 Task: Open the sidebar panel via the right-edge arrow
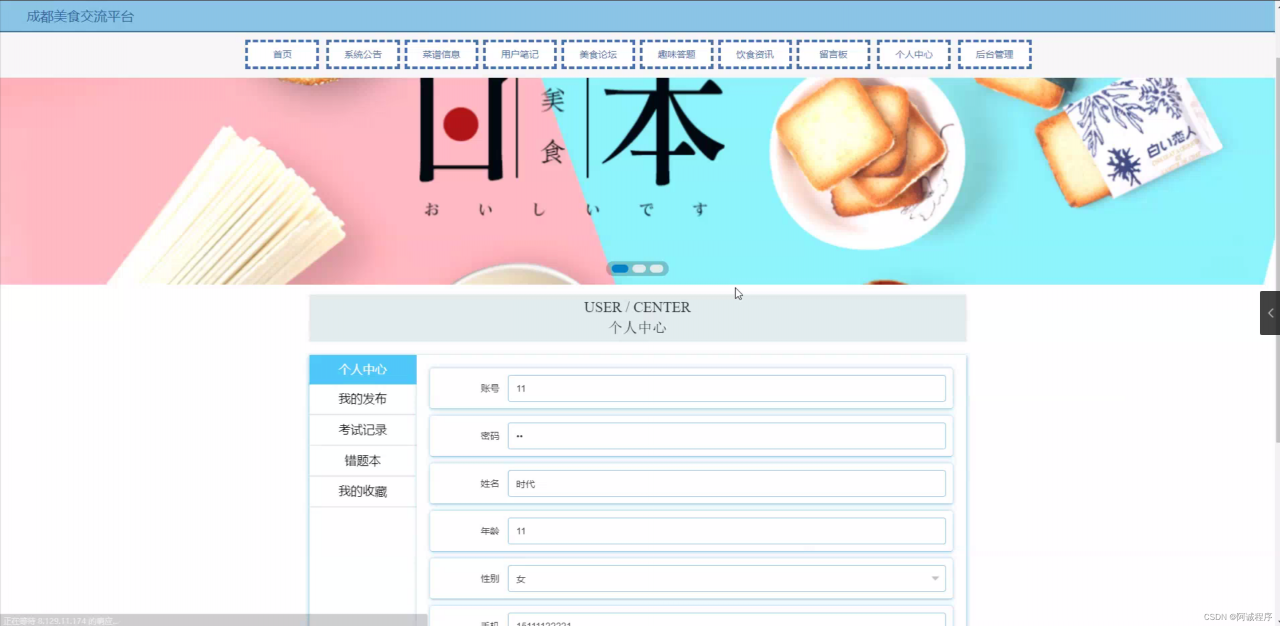coord(1271,312)
